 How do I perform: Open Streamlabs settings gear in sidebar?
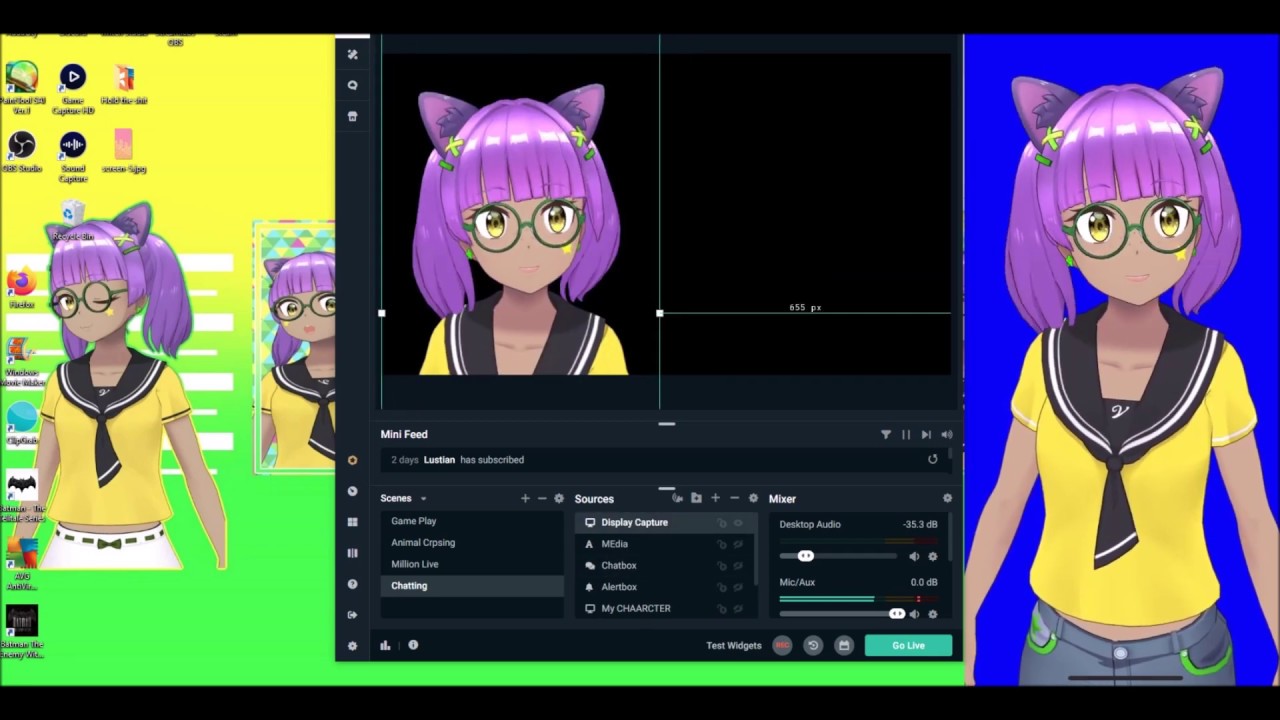[352, 646]
